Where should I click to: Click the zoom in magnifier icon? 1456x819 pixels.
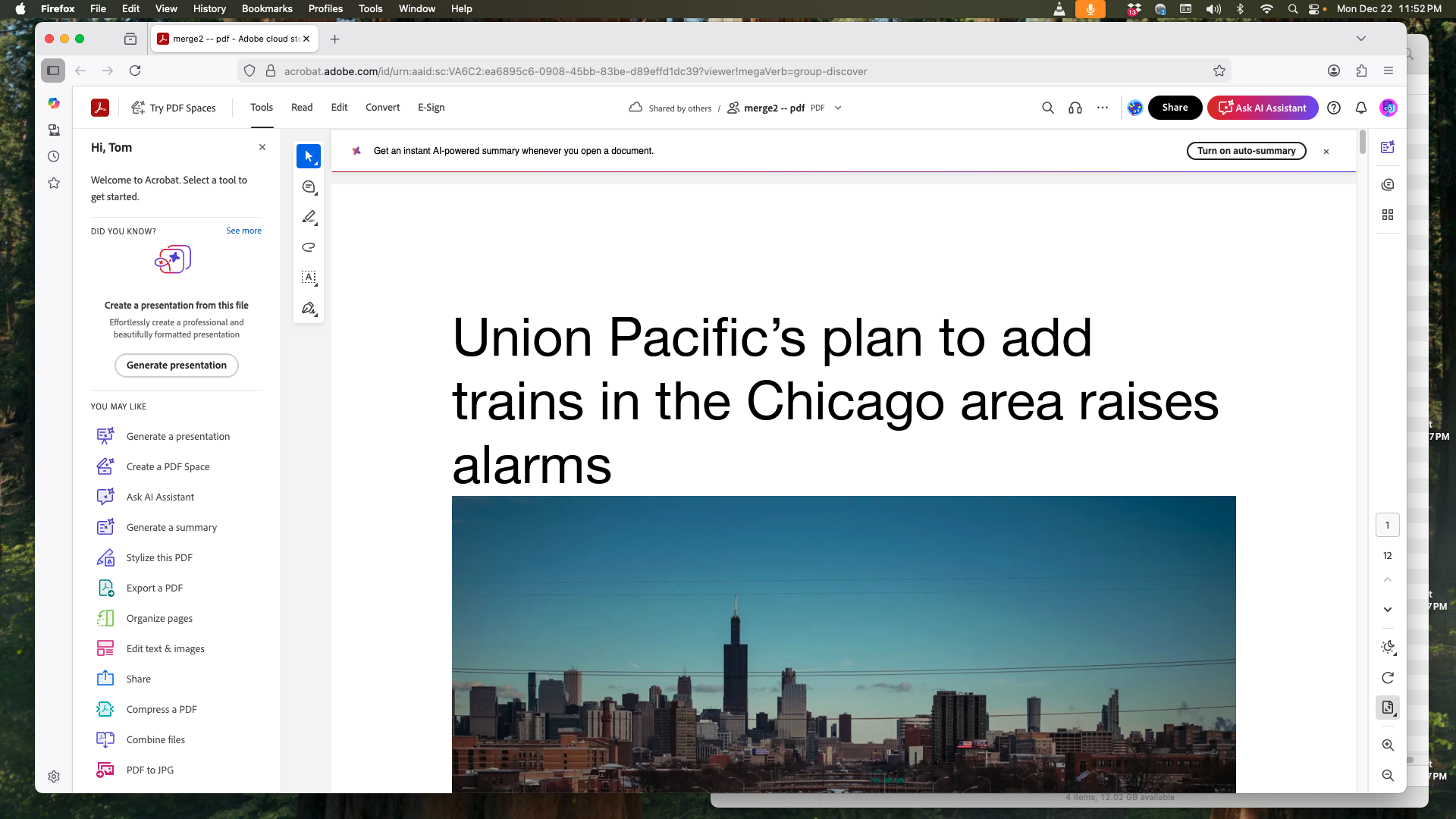click(1388, 745)
